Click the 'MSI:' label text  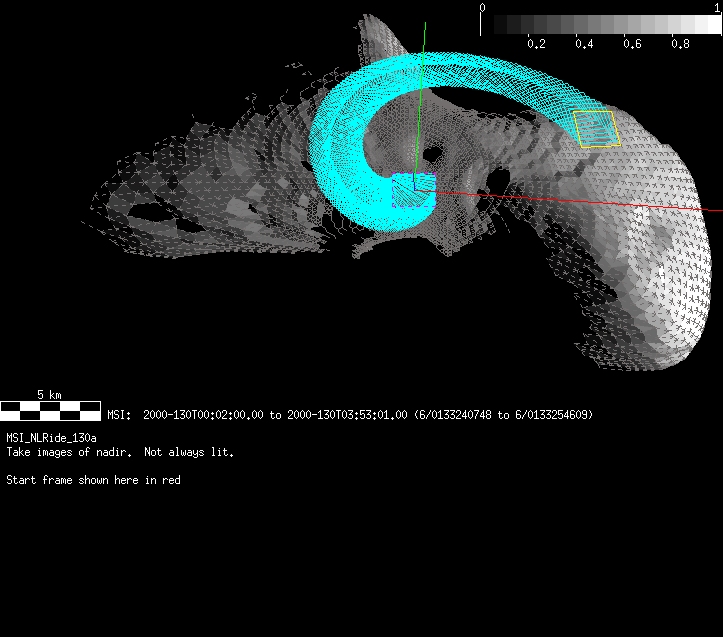[119, 415]
